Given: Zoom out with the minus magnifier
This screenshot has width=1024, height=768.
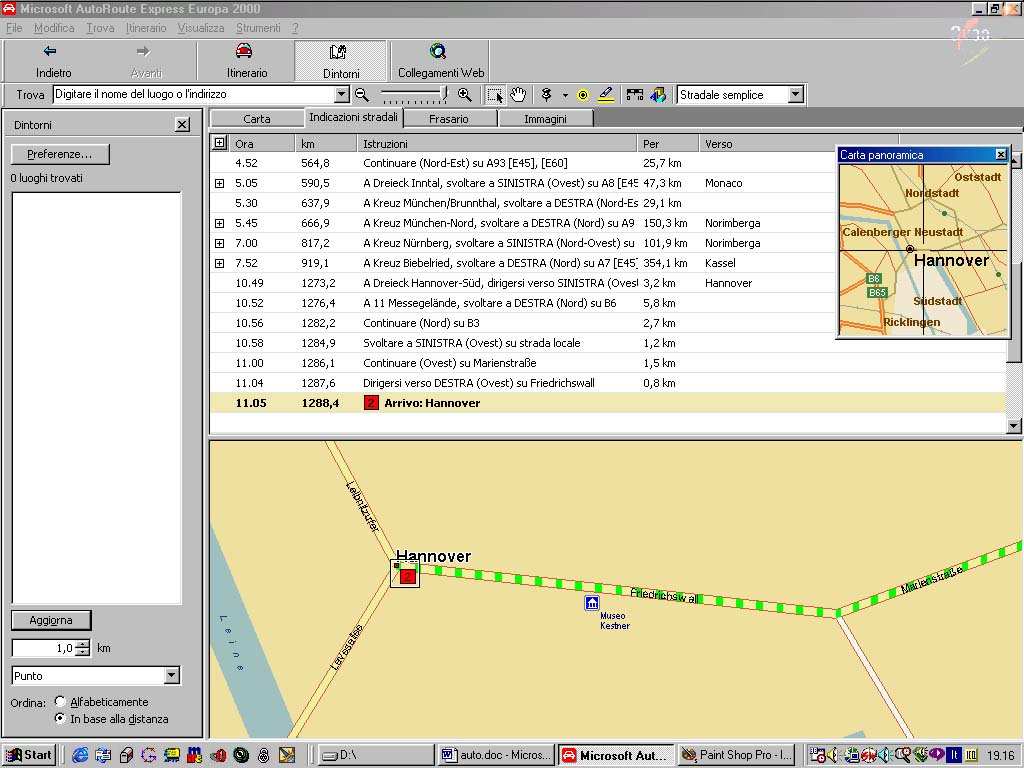Looking at the screenshot, I should coord(362,95).
